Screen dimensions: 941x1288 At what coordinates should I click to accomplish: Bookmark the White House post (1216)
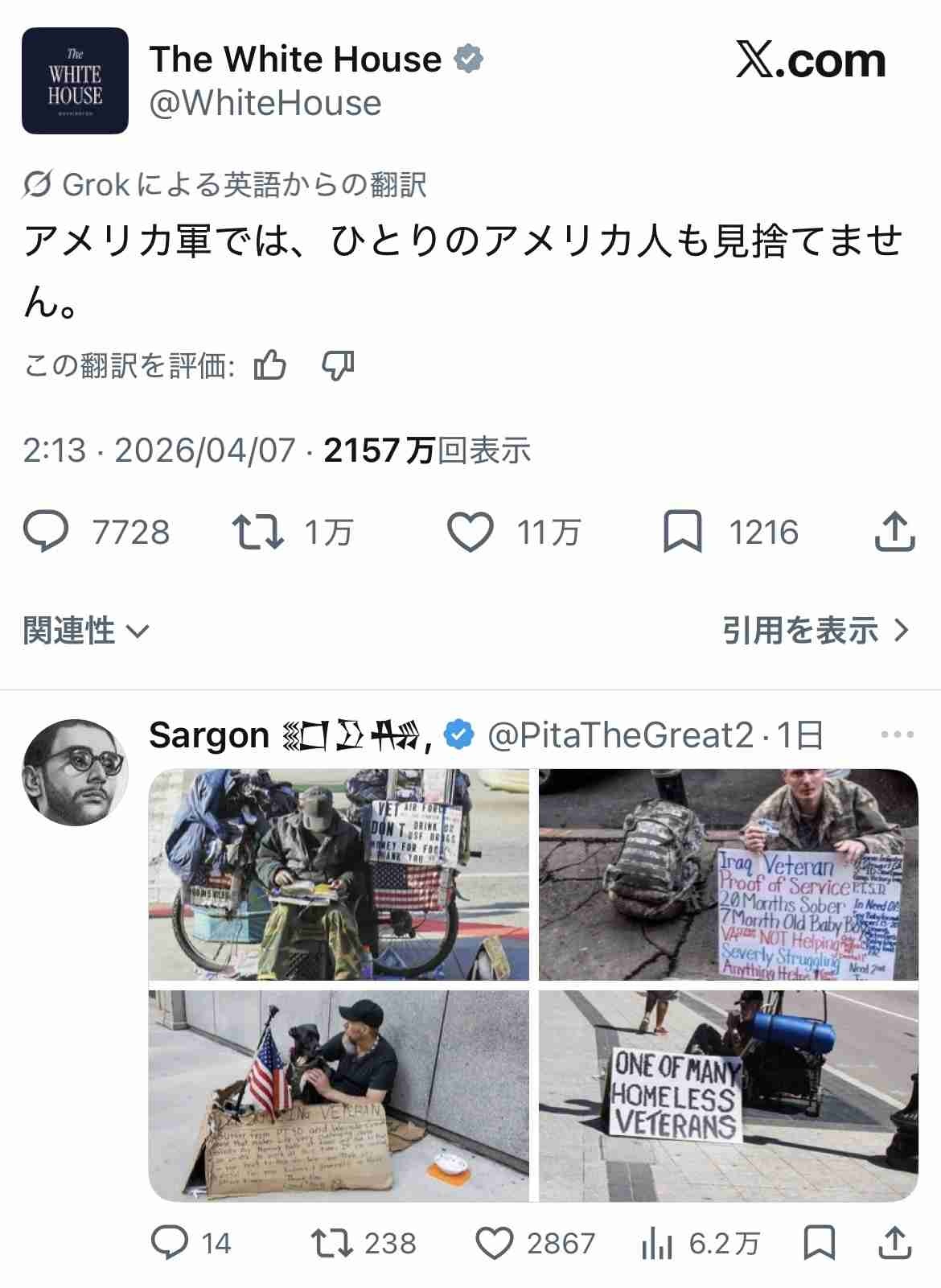(x=682, y=532)
